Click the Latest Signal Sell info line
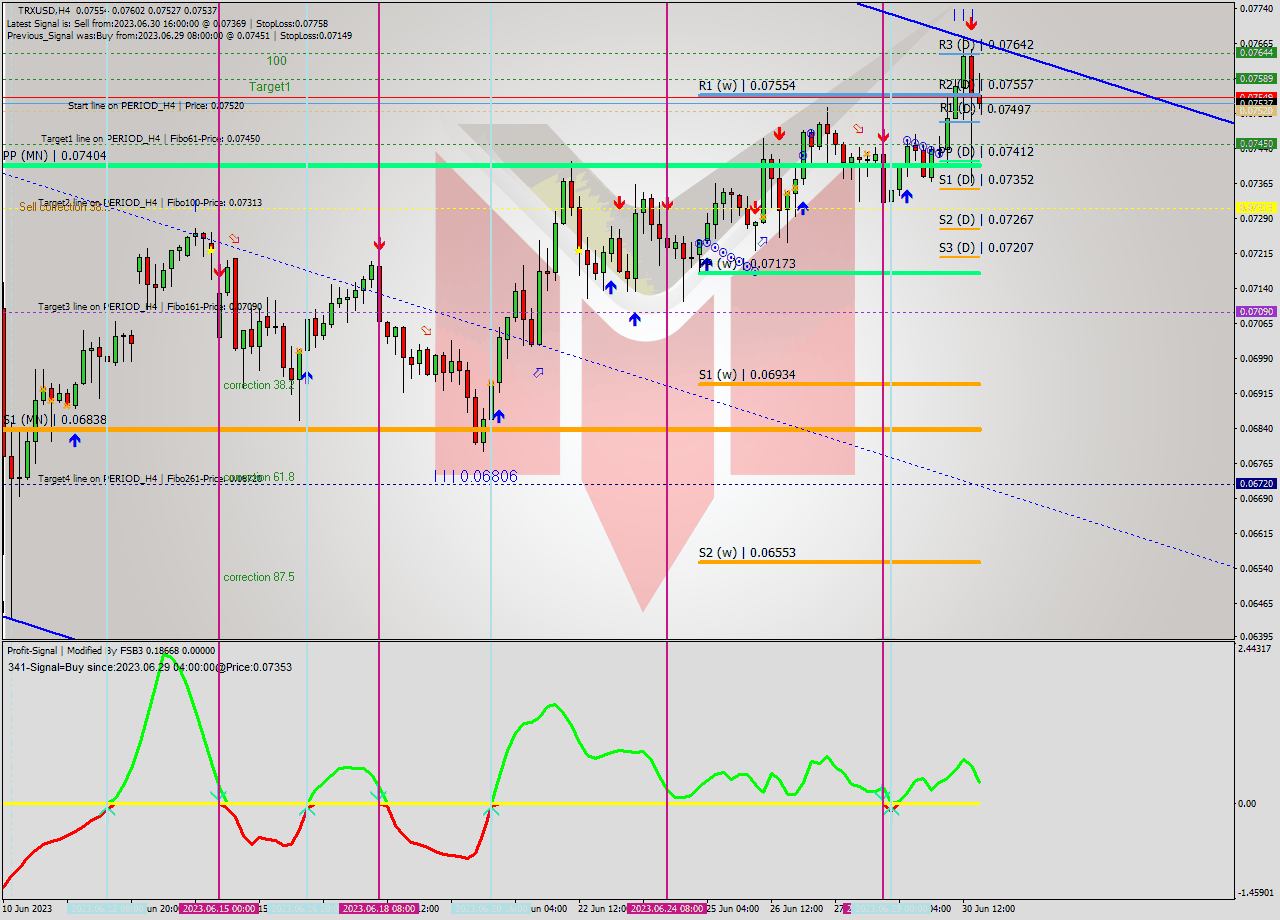This screenshot has height=920, width=1280. tap(167, 23)
